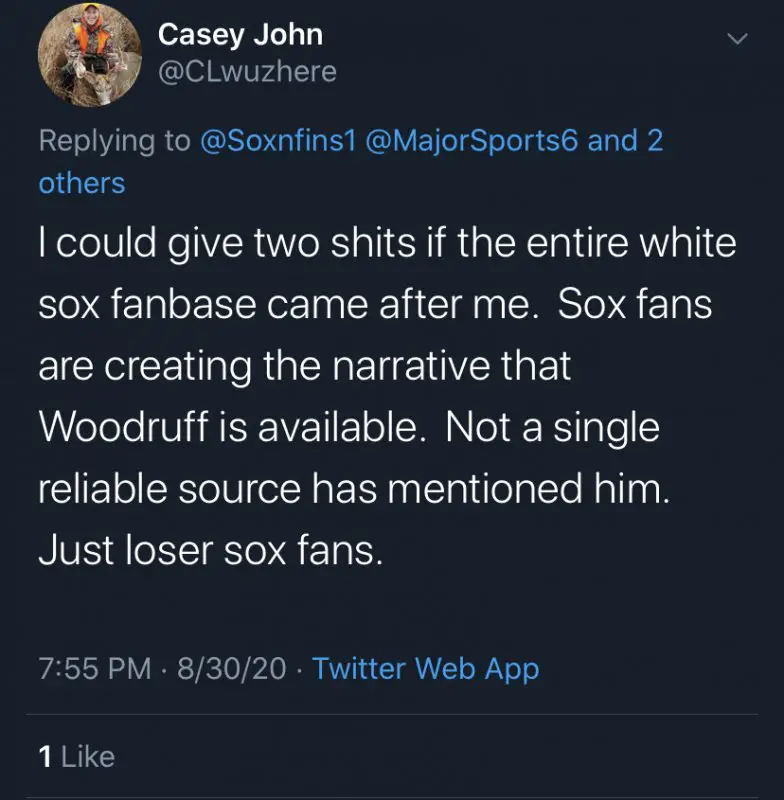Screen dimensions: 784x800
Task: Click the word 'others' in reply line
Action: click(x=82, y=183)
